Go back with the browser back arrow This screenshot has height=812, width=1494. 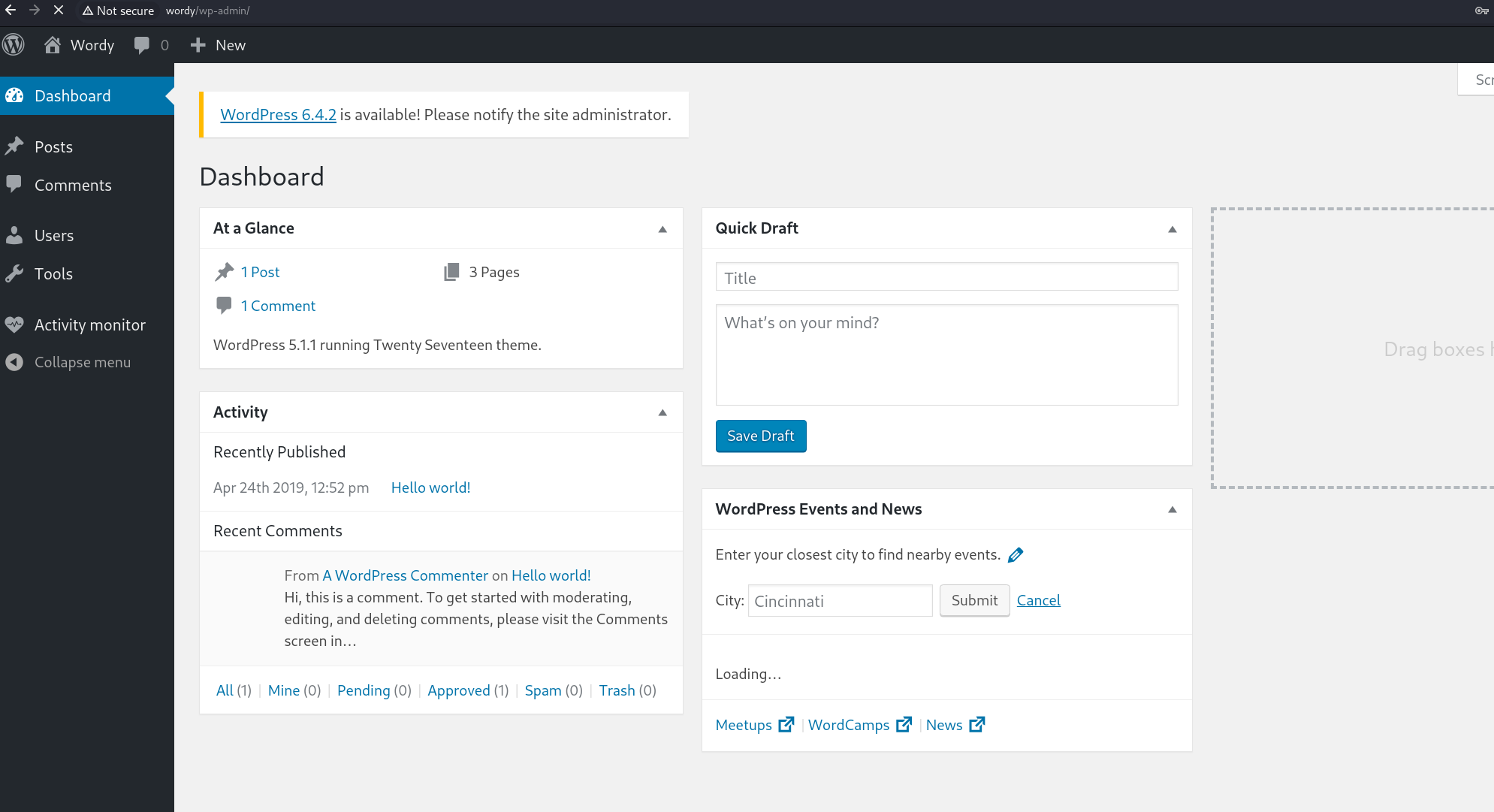(11, 11)
